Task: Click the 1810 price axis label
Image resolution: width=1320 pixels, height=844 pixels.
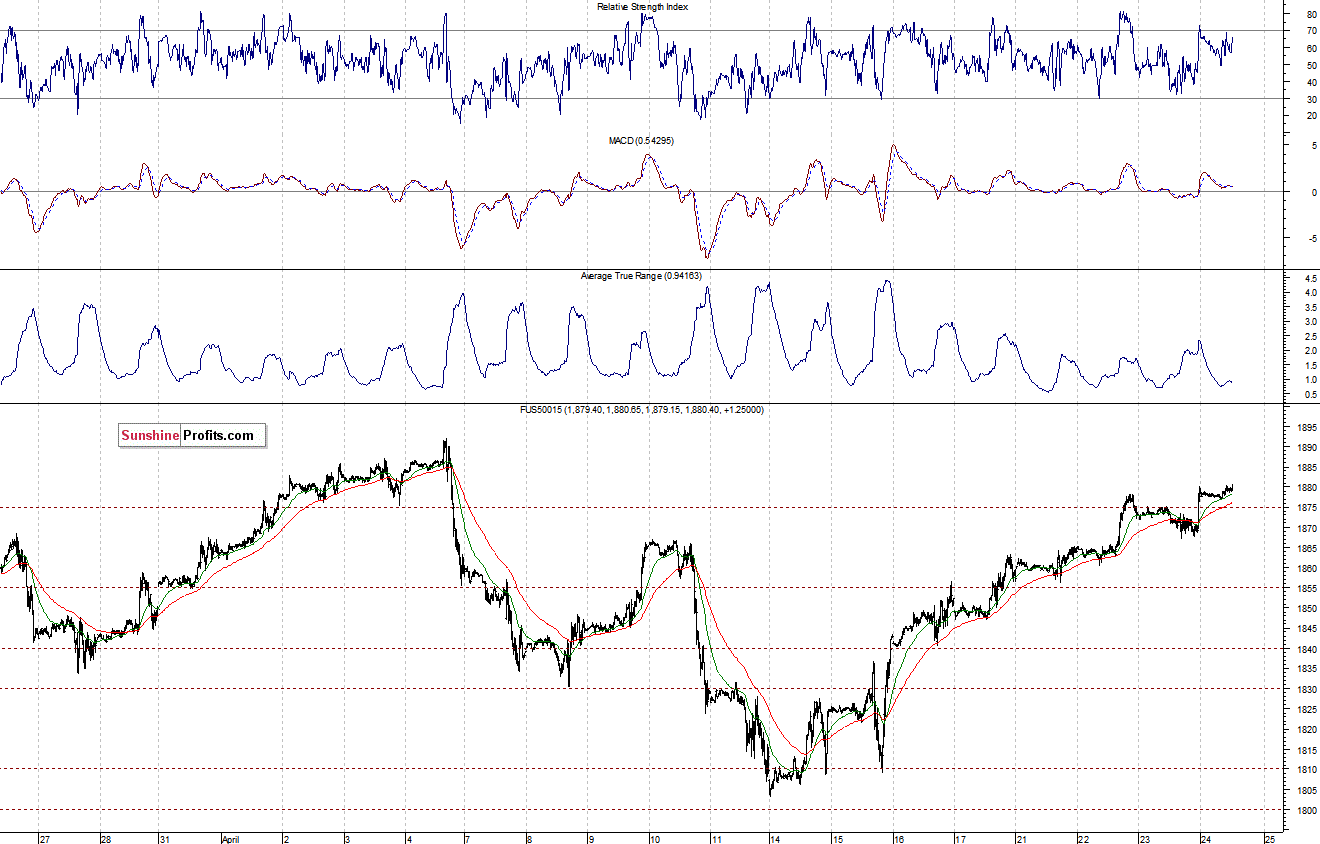Action: point(1308,770)
